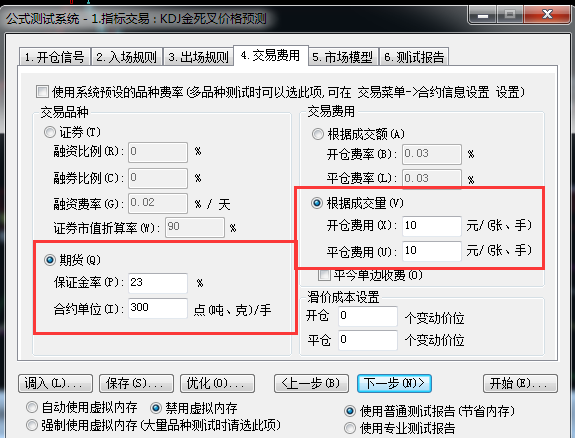Click the 优化(O)... button
575x438 pixels.
(217, 383)
